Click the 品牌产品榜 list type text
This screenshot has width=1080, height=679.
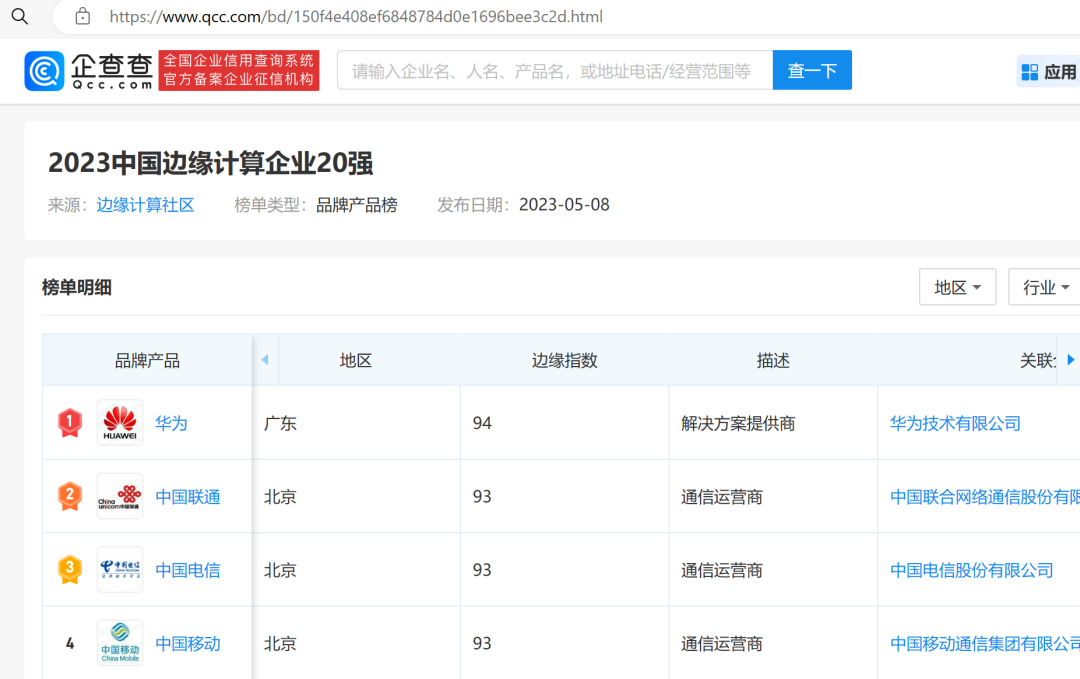(x=357, y=205)
